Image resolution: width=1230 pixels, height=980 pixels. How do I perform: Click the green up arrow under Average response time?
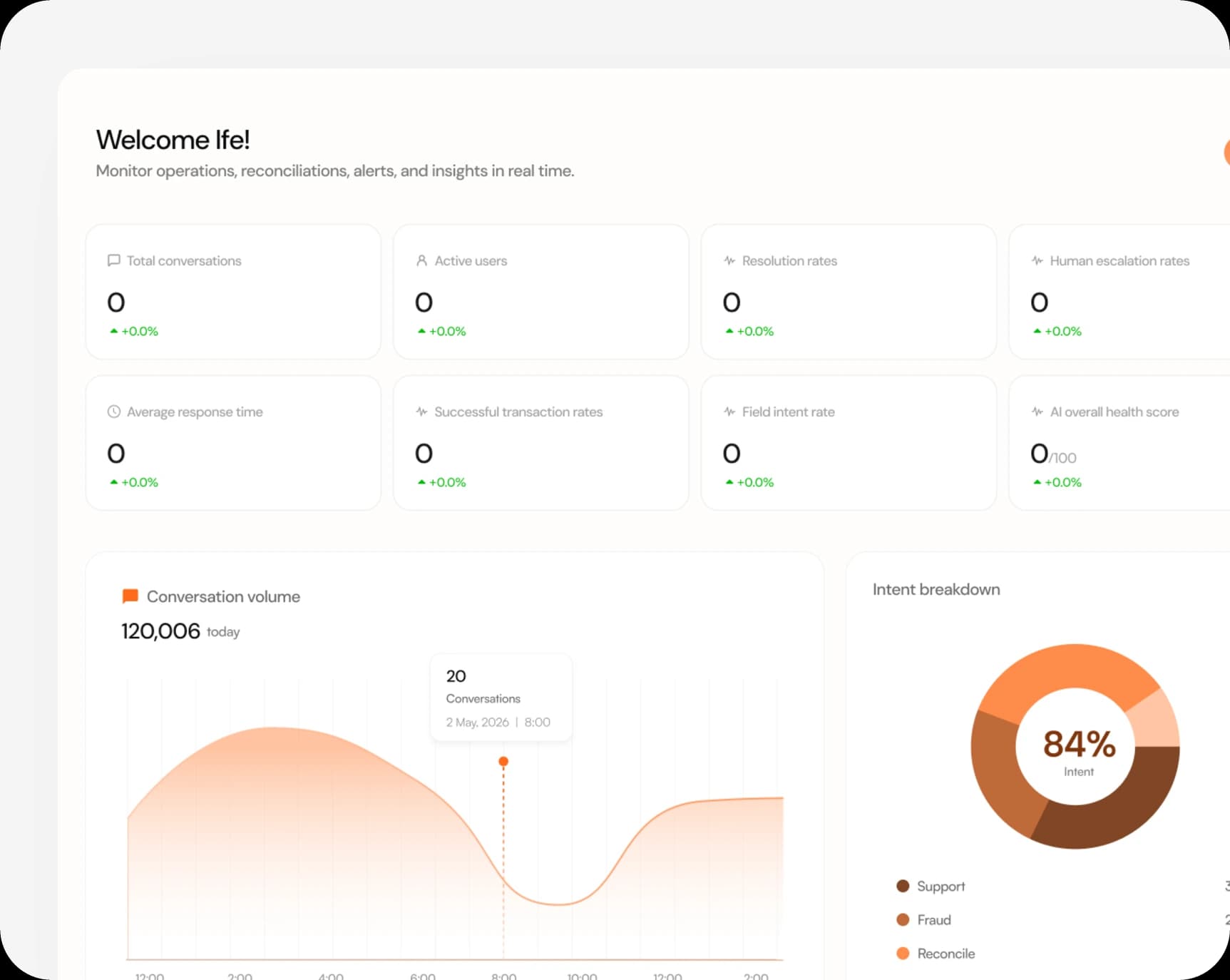(113, 482)
